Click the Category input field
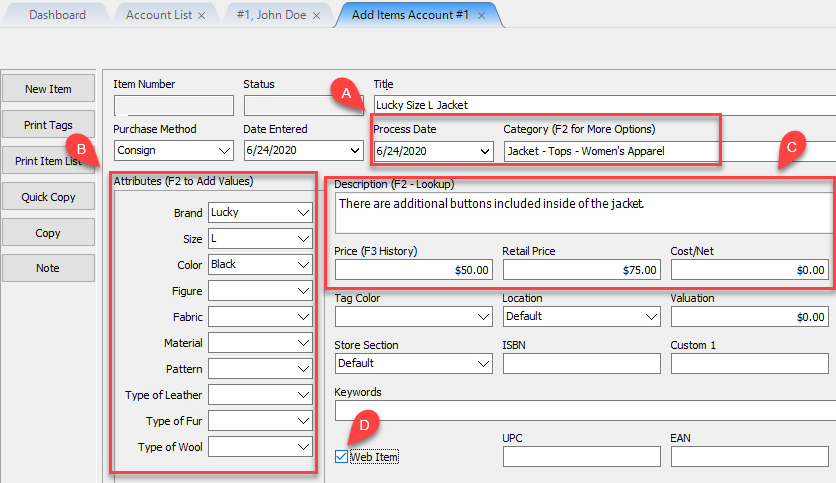 tap(670, 151)
